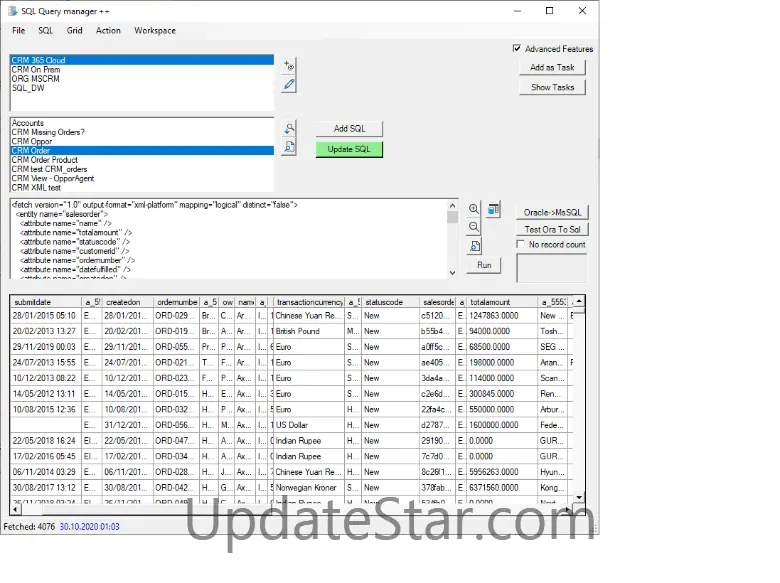The height and width of the screenshot is (583, 780).
Task: Click the edit connection pencil icon
Action: click(289, 85)
